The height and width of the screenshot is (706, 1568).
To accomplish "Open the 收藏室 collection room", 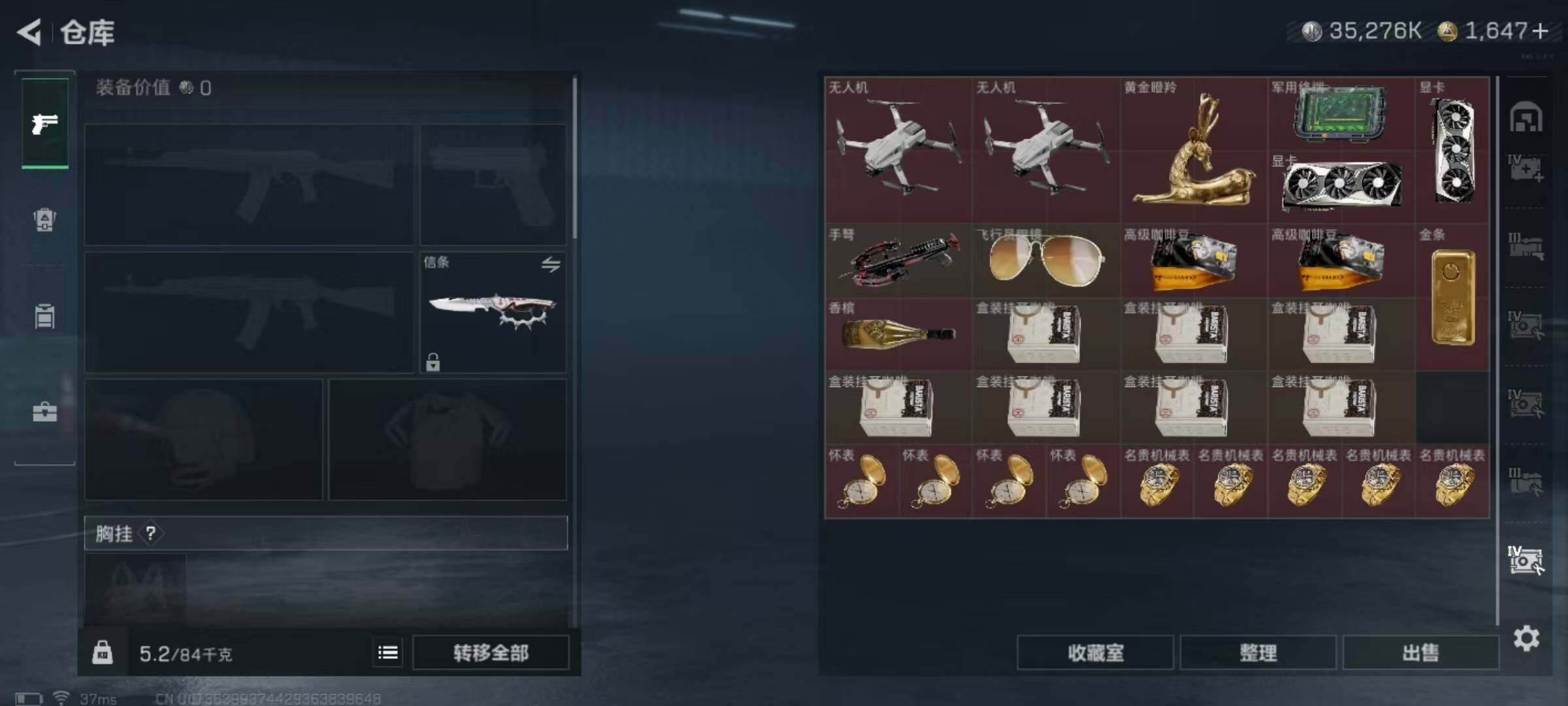I will coord(1096,652).
